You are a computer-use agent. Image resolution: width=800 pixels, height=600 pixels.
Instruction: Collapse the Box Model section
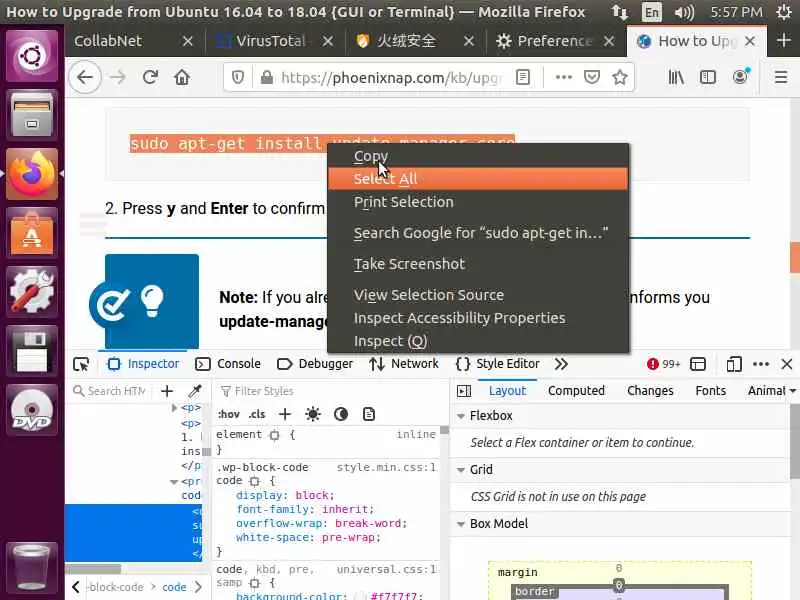point(461,524)
